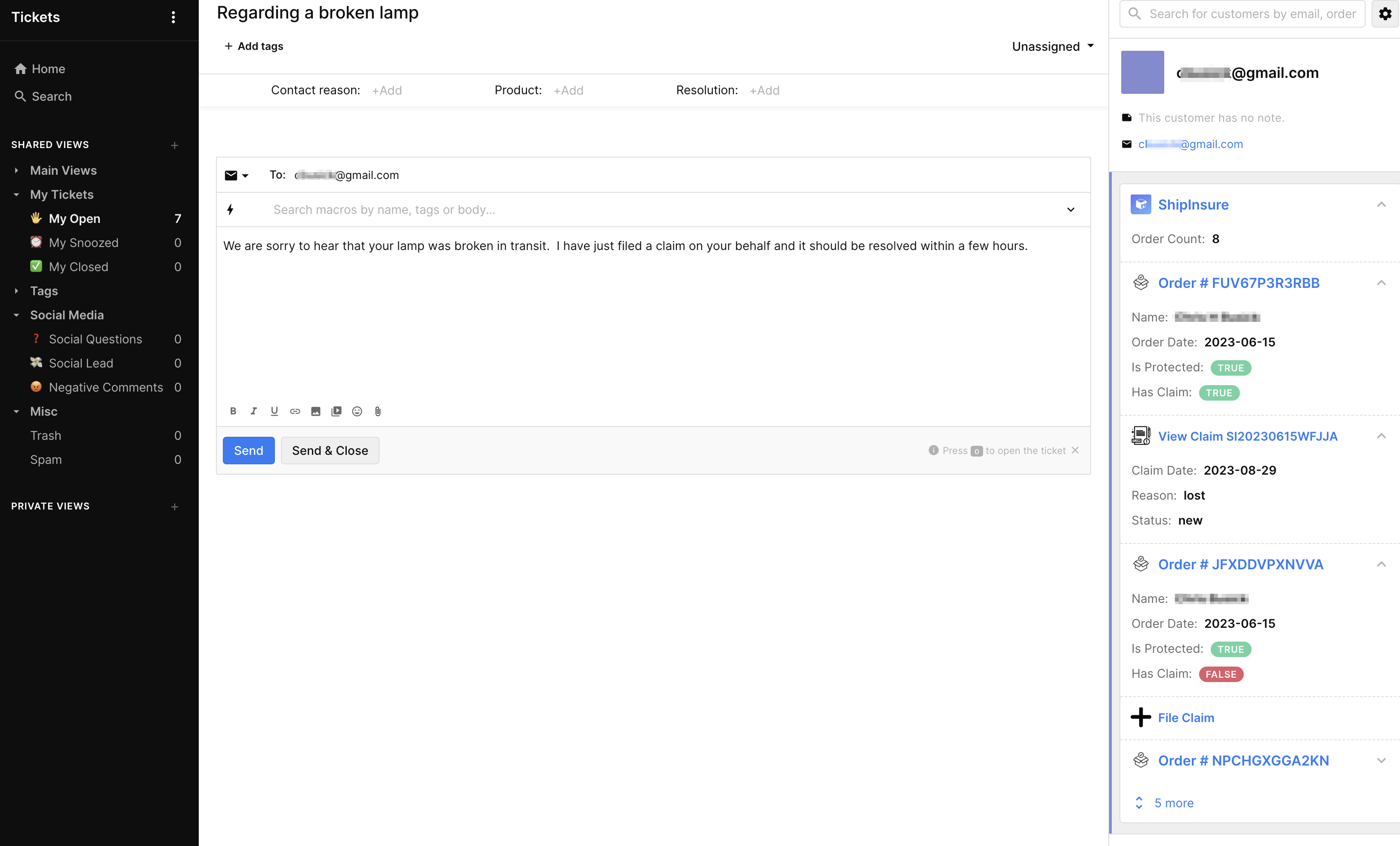Open the My Snoozed view
Viewport: 1400px width, 846px height.
point(83,243)
